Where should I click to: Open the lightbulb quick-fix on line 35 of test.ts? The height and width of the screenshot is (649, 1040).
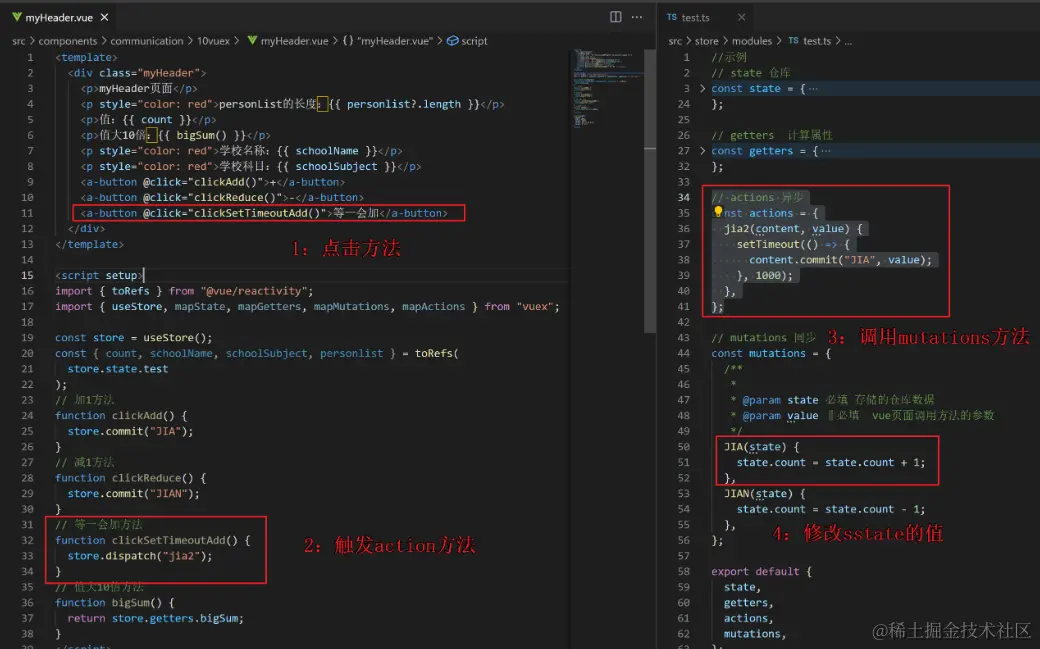(x=718, y=212)
